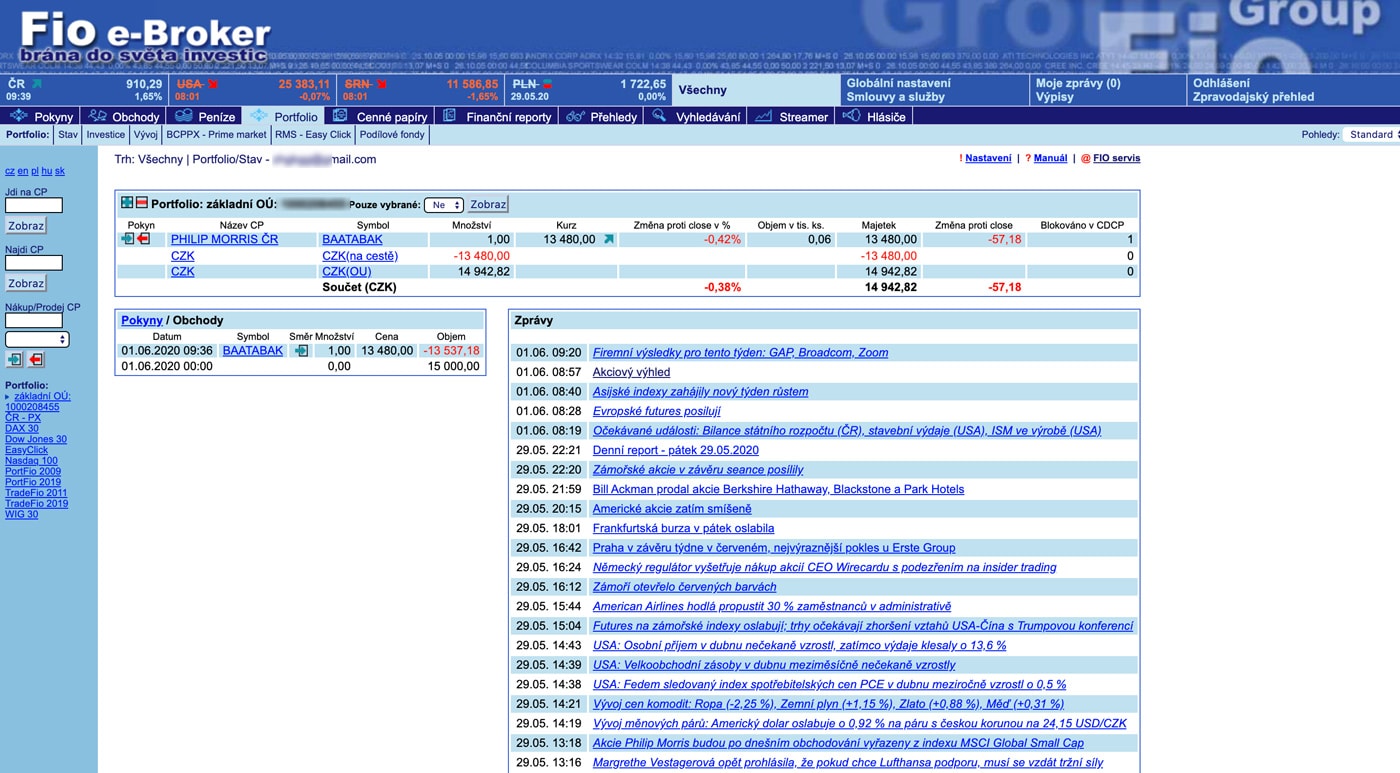
Task: Open the Pouze vybrané dropdown
Action: [443, 205]
